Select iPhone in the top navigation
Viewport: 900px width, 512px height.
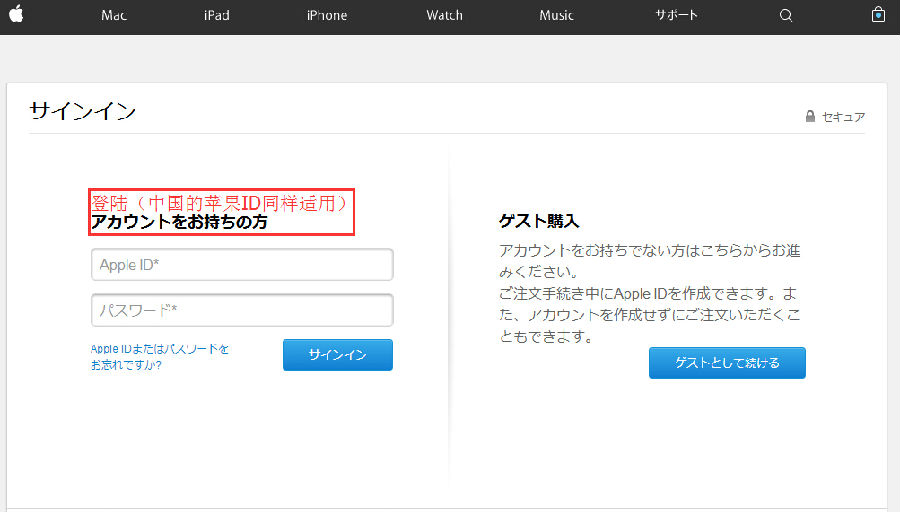[327, 15]
